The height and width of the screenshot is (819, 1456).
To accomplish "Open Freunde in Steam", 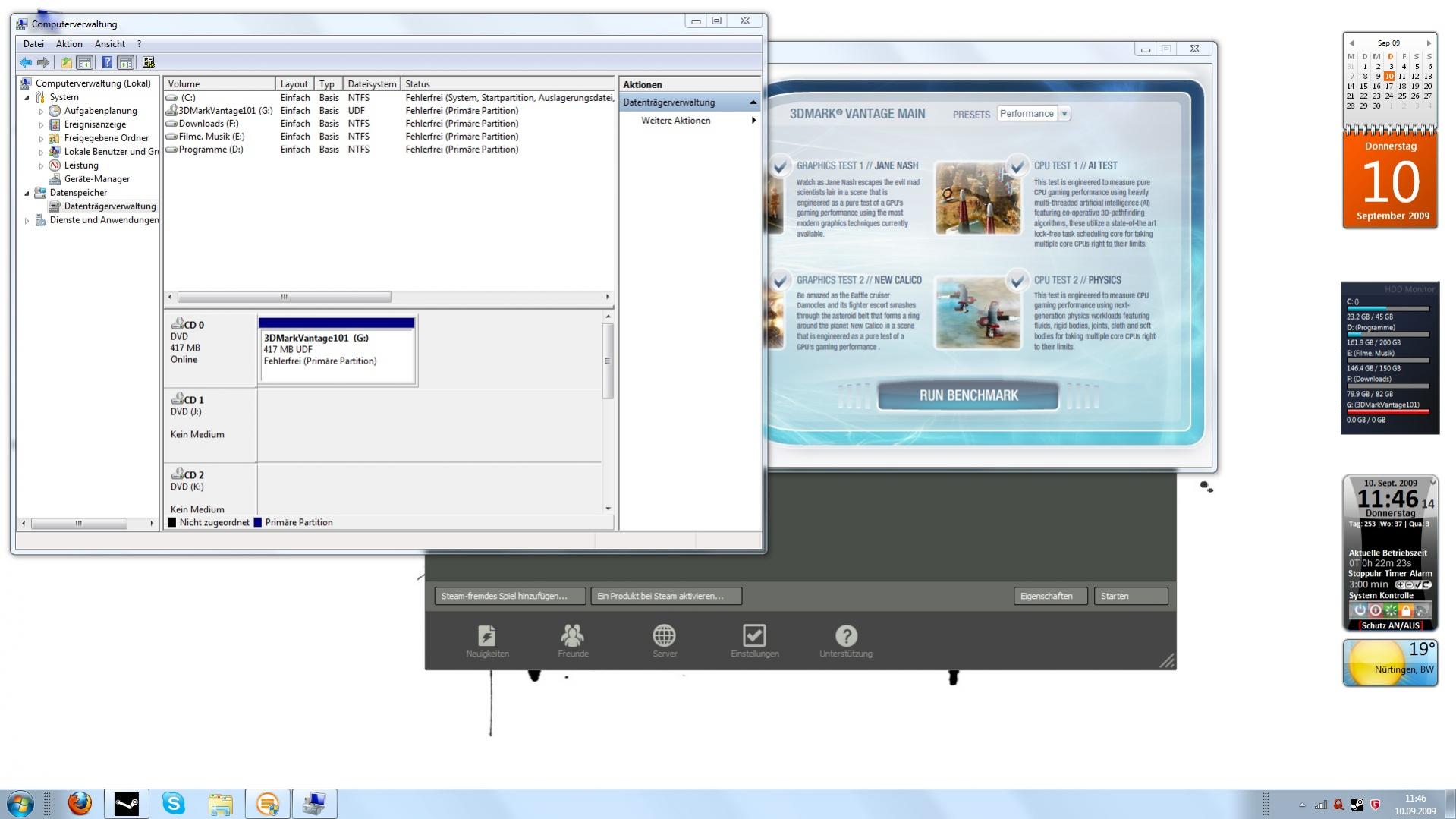I will click(573, 641).
